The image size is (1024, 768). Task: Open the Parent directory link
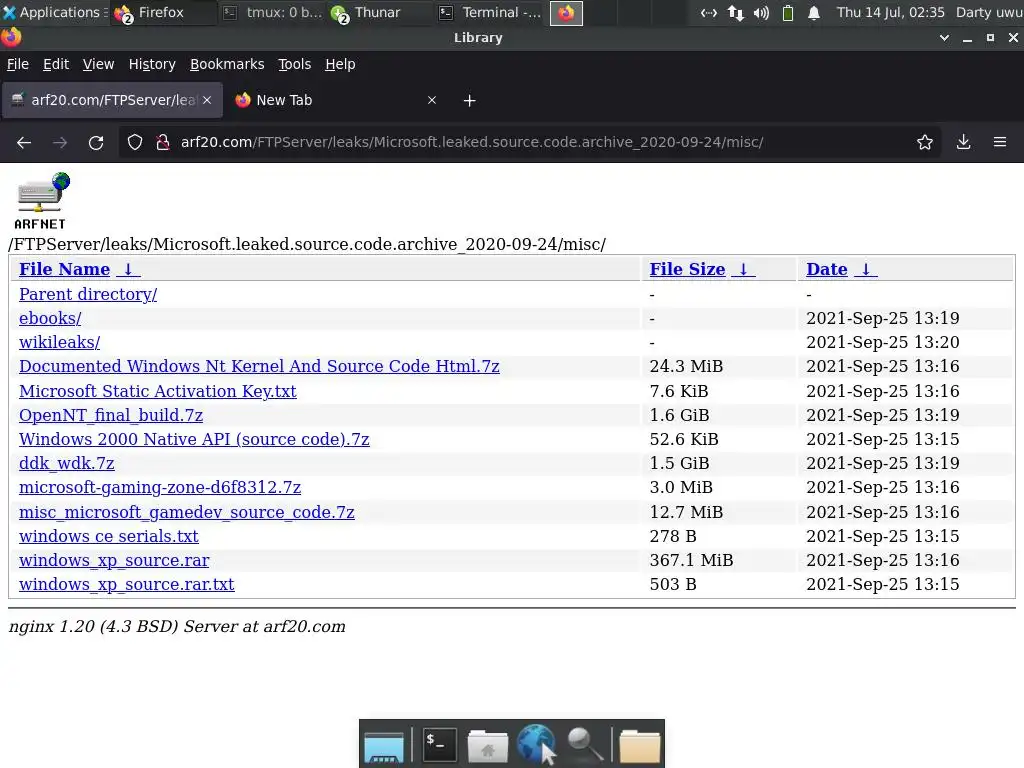point(88,294)
